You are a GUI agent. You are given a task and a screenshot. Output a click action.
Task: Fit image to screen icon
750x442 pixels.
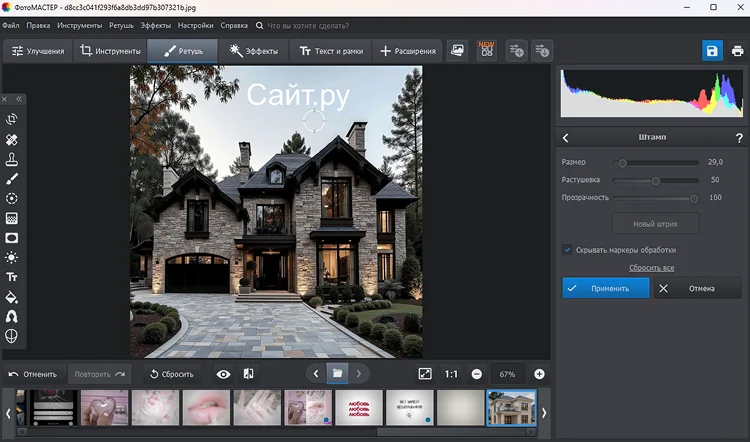click(x=425, y=374)
